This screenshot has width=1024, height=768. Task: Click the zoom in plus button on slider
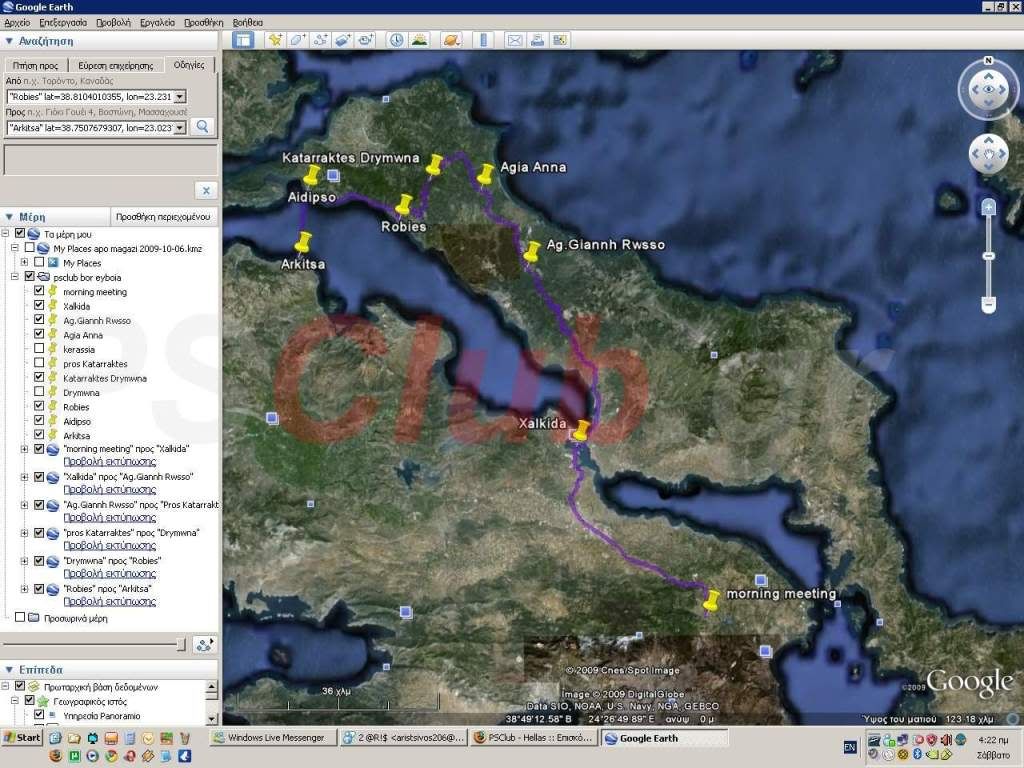(x=988, y=208)
